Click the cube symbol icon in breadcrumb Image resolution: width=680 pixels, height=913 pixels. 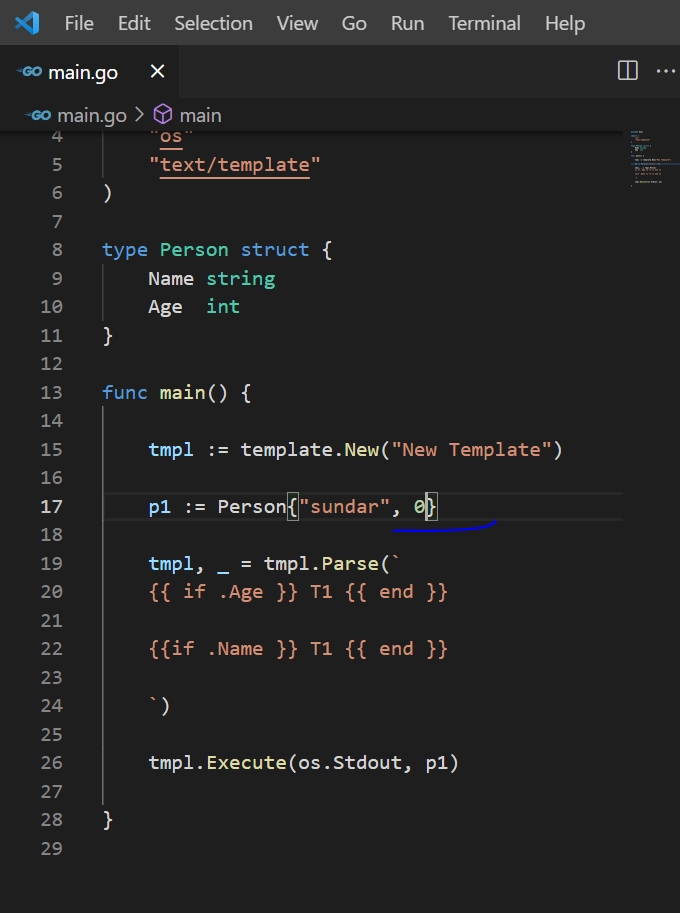tap(162, 115)
